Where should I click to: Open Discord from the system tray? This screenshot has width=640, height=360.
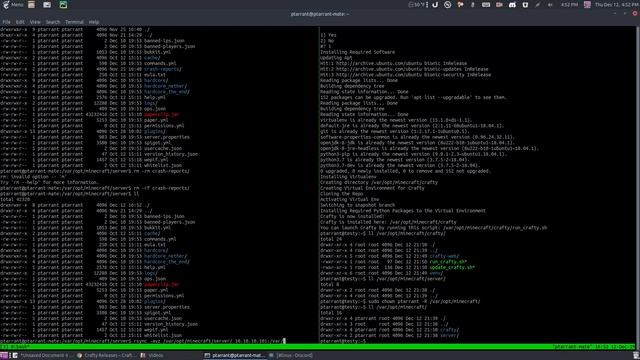512,5
